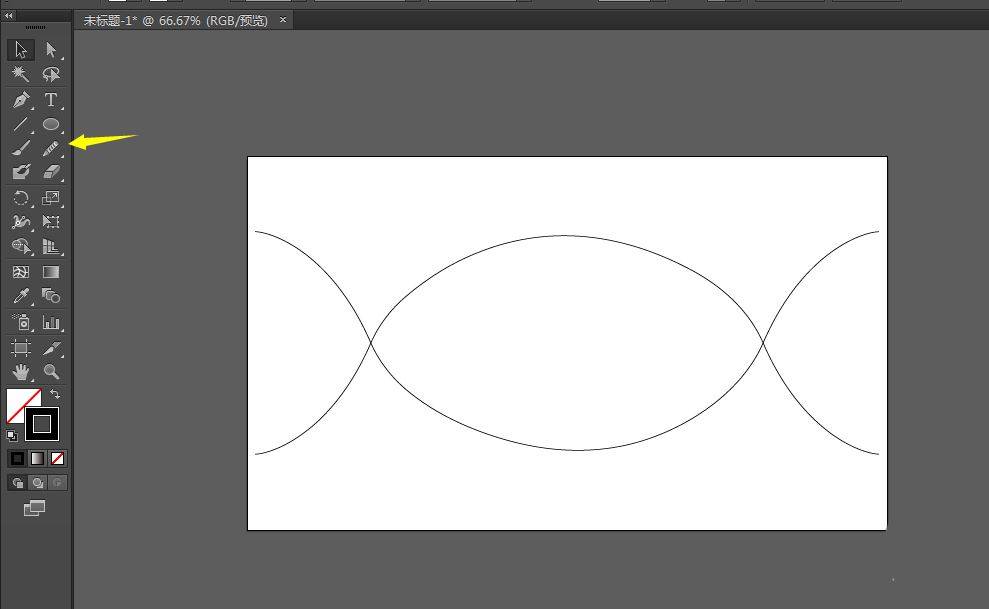Collapse the tools panel with double arrows
Screen dimensions: 989x609
tap(10, 15)
